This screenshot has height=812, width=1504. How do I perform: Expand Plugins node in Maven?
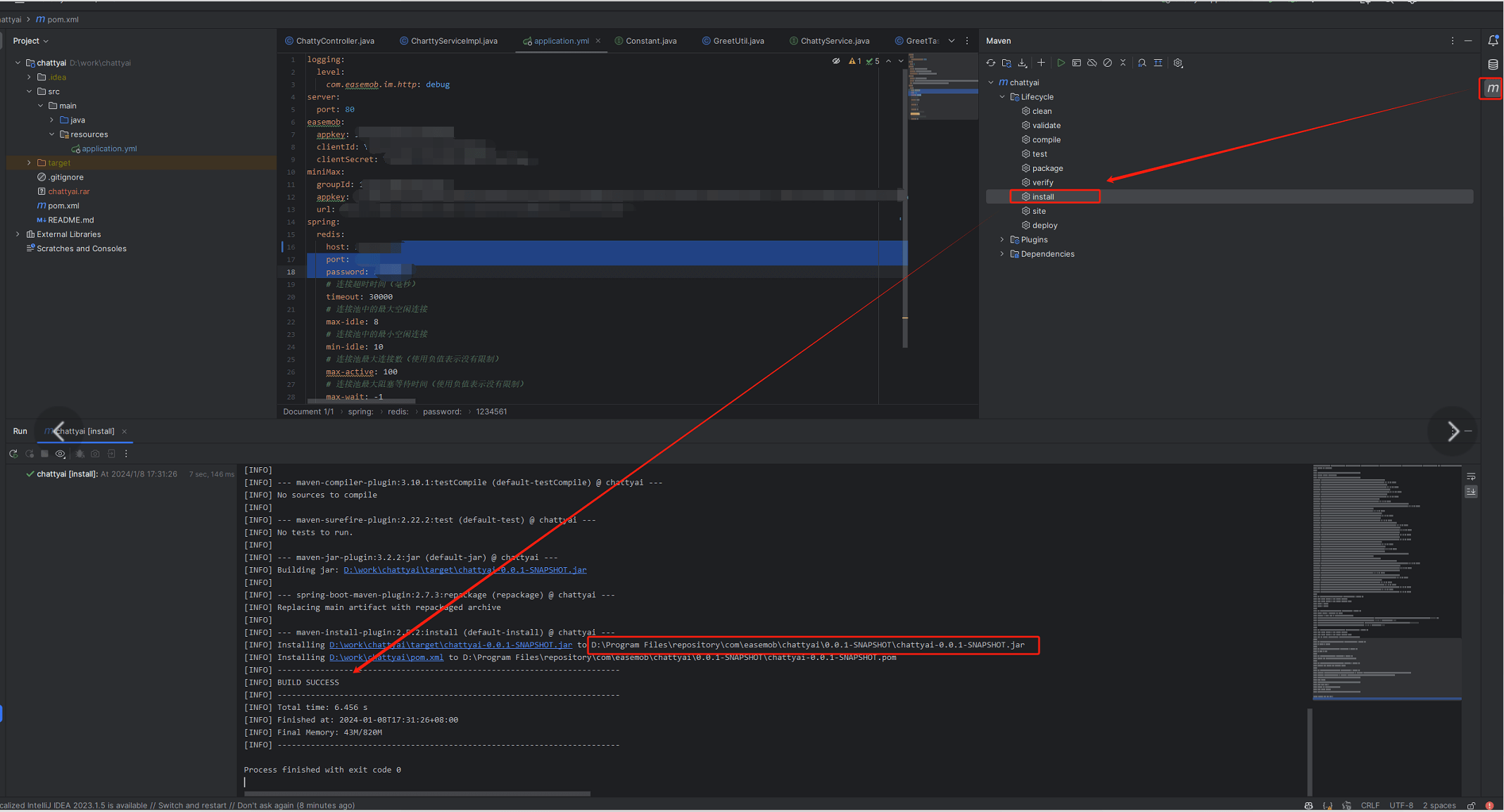pos(1002,240)
